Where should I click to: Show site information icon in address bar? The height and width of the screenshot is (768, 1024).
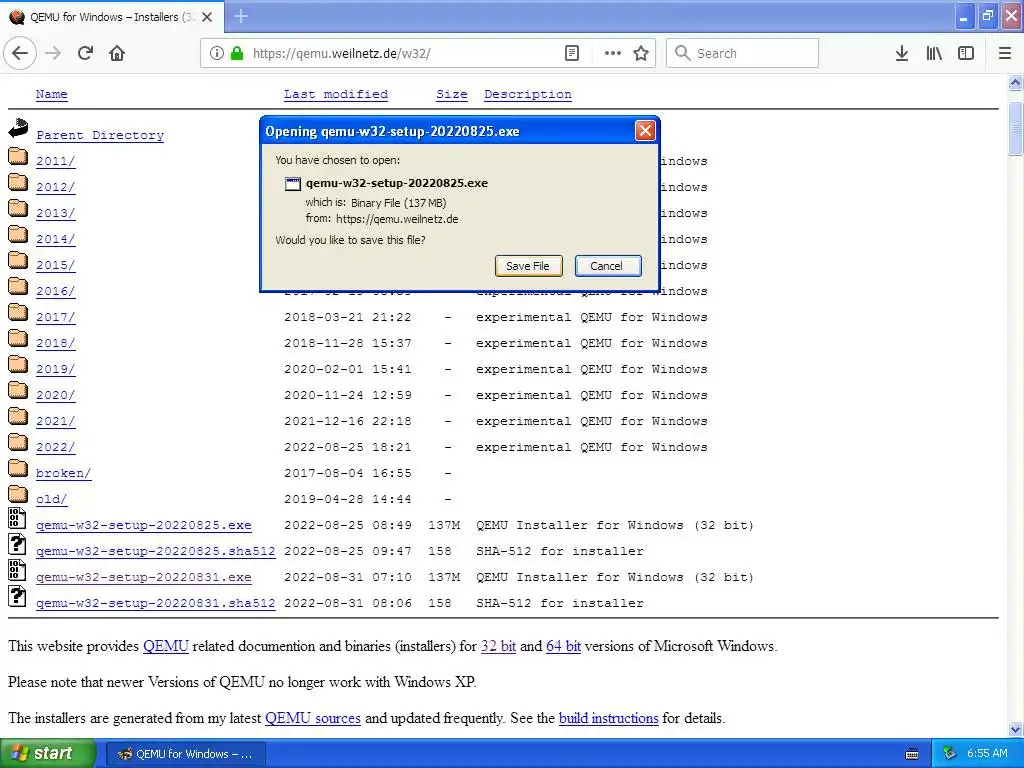tap(217, 54)
